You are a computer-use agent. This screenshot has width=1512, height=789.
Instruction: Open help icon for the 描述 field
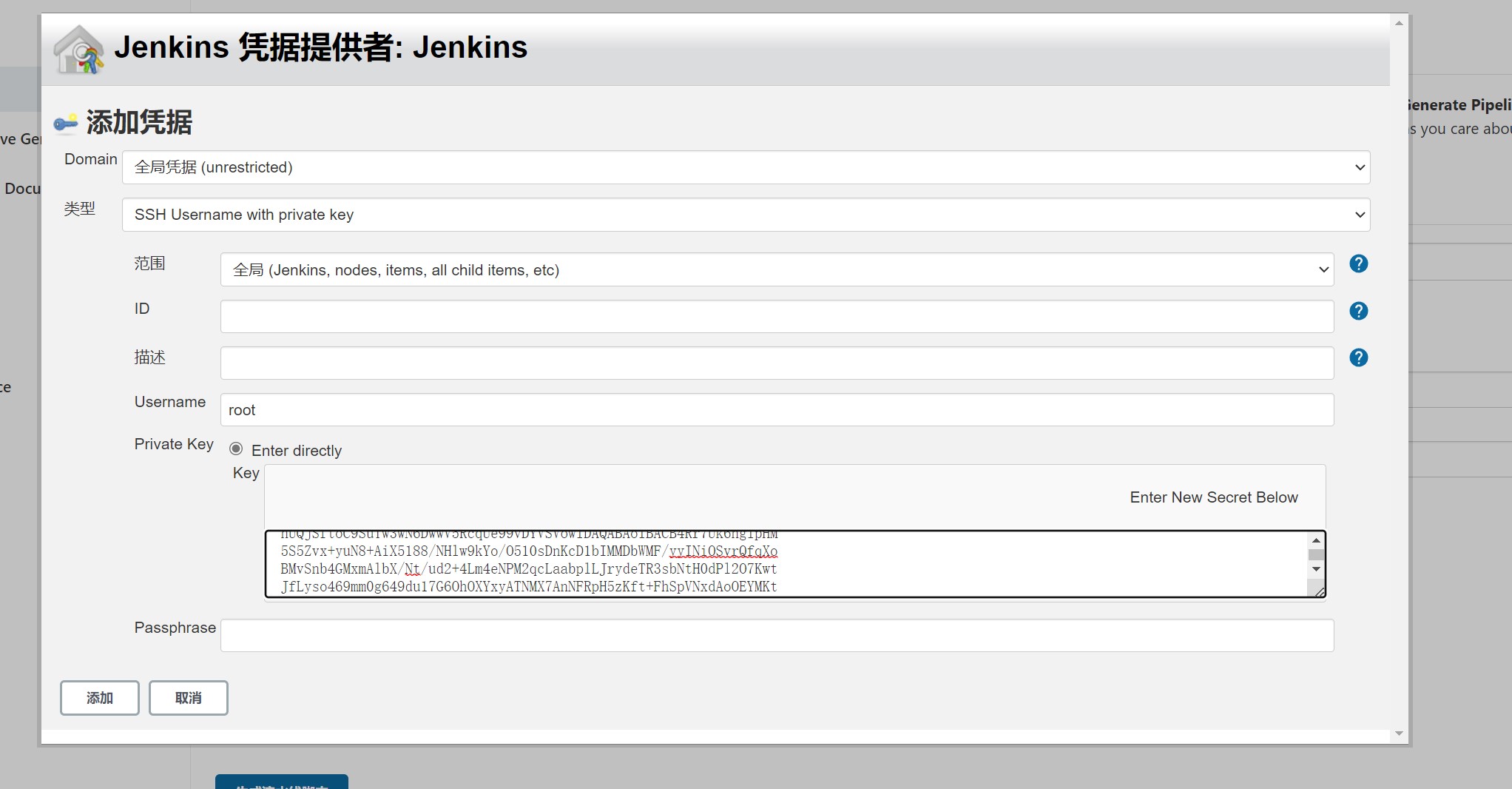pos(1358,357)
